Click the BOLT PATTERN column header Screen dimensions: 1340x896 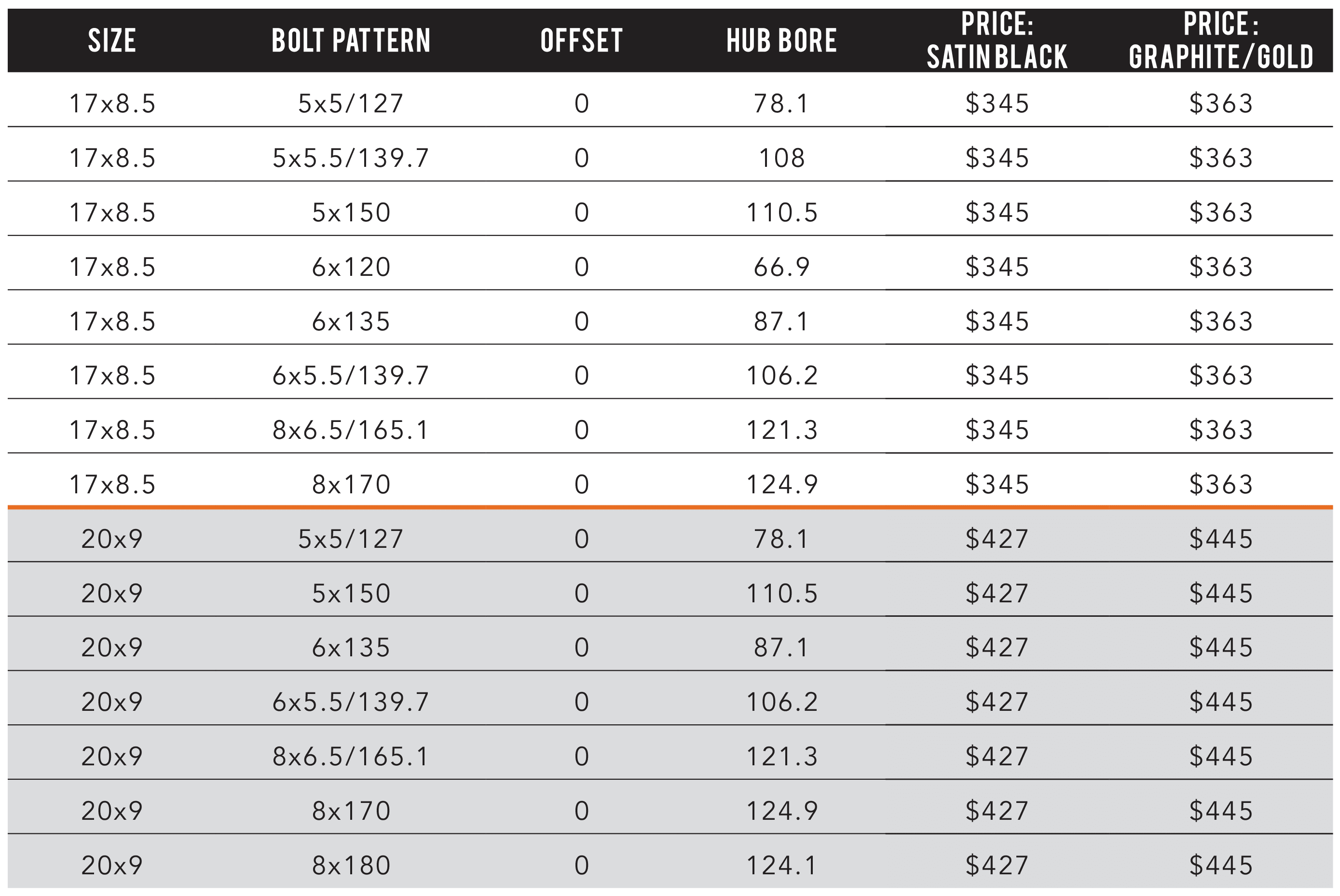(x=351, y=41)
